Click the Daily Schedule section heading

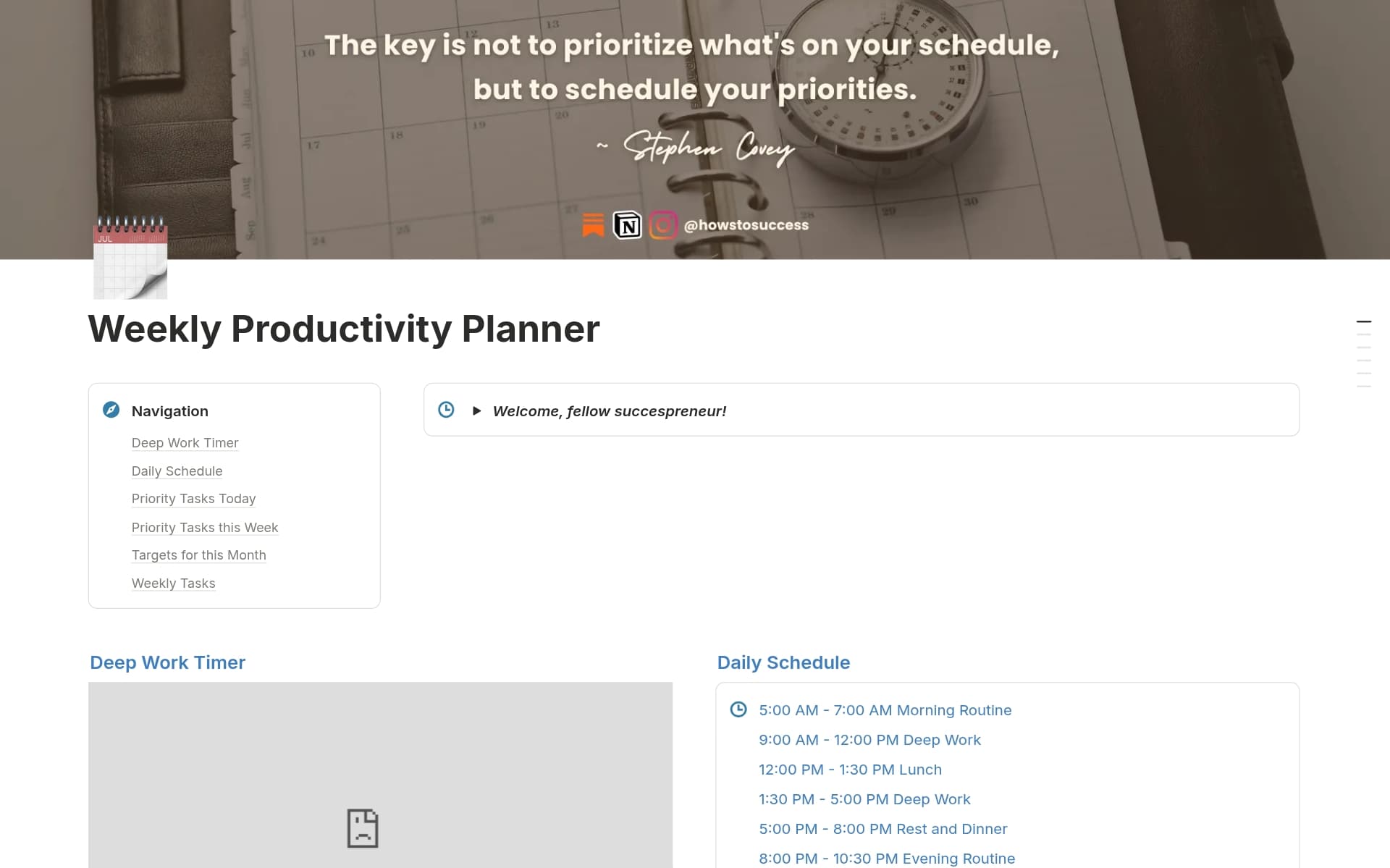pos(783,662)
